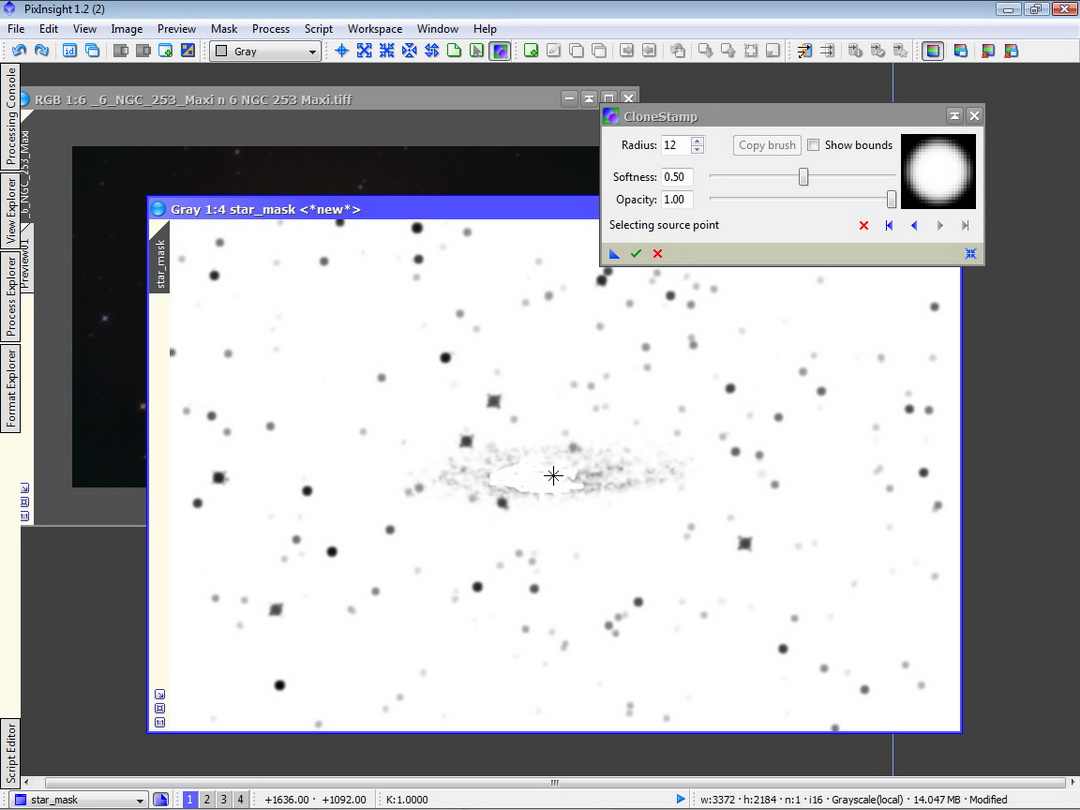This screenshot has height=810, width=1080.
Task: Click the blue-green overlapping window icon
Action: point(961,50)
